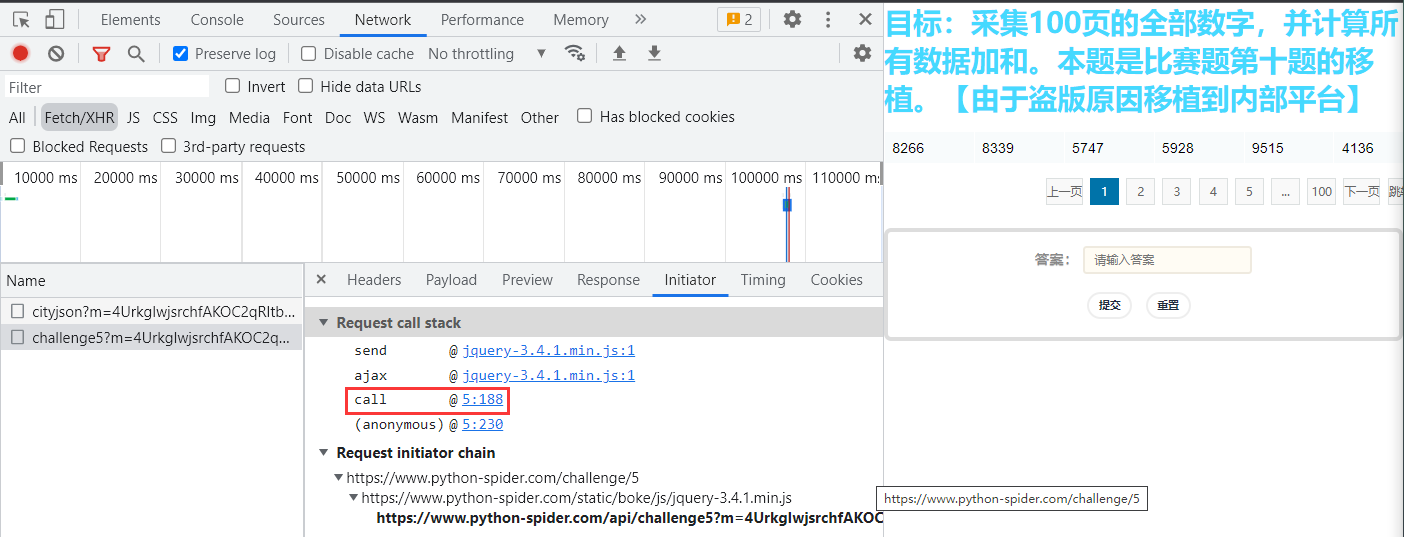Open DevTools settings gear

[792, 19]
